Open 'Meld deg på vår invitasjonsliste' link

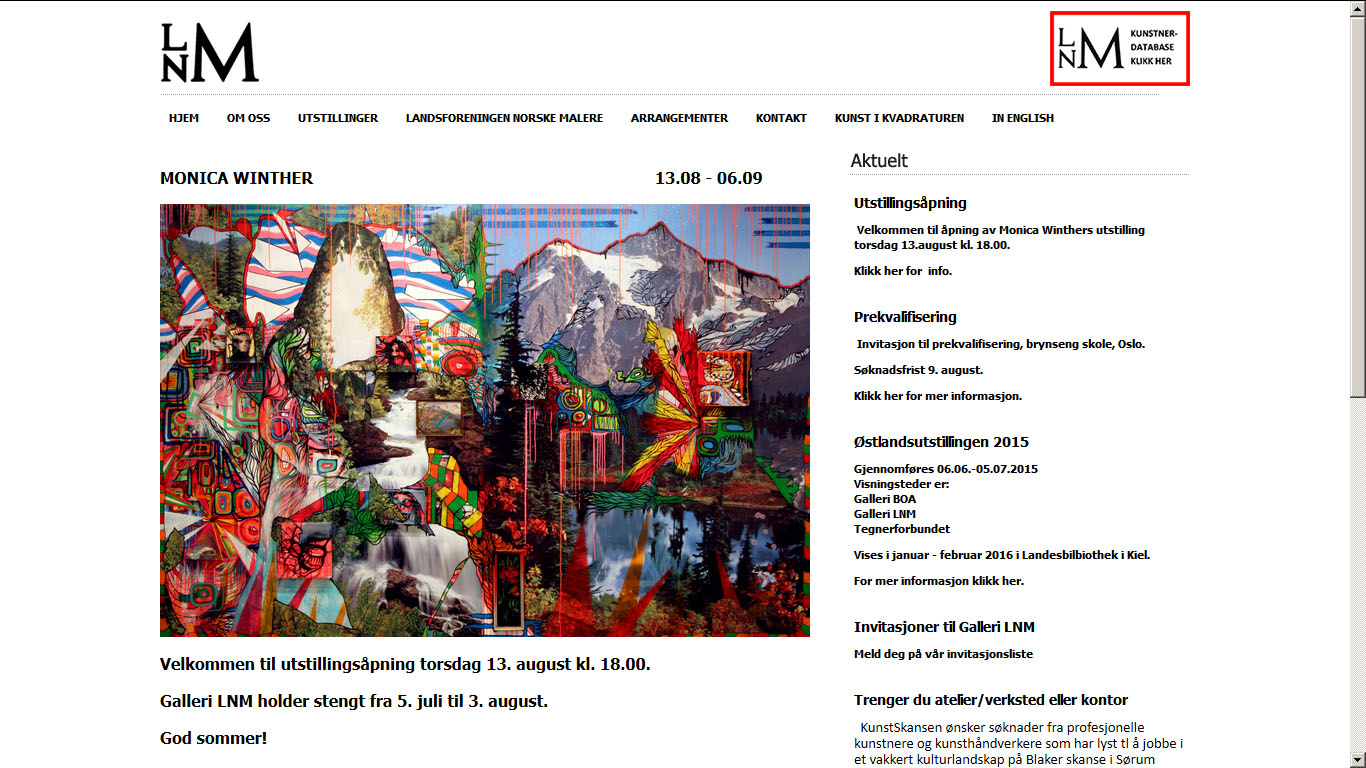943,654
